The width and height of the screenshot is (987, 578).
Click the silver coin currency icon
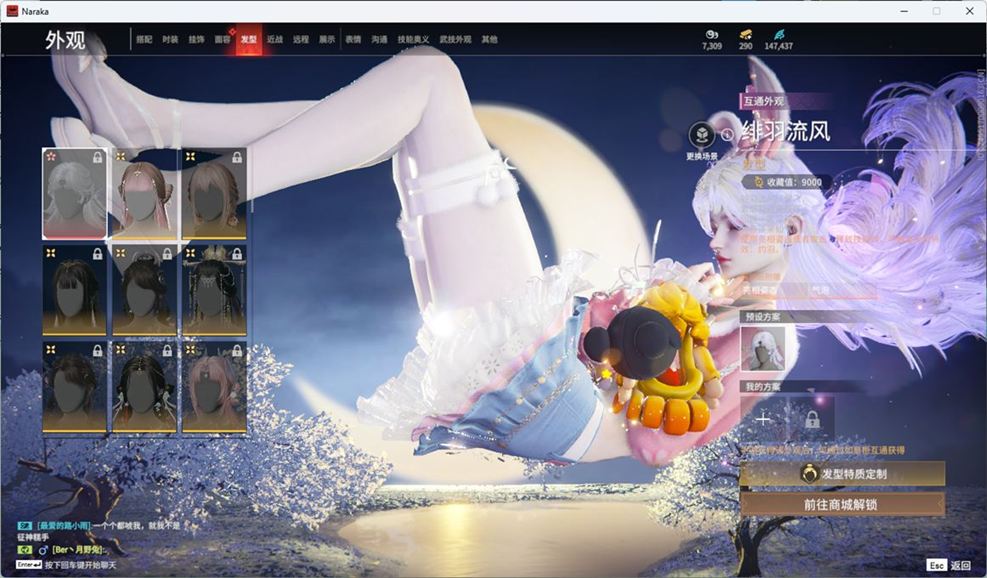[x=711, y=34]
